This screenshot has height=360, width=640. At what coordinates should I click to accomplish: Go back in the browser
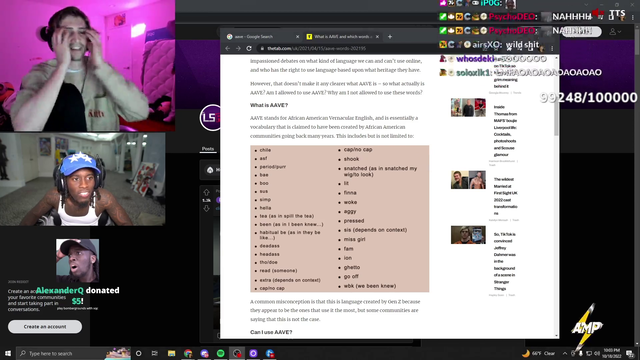tap(228, 48)
